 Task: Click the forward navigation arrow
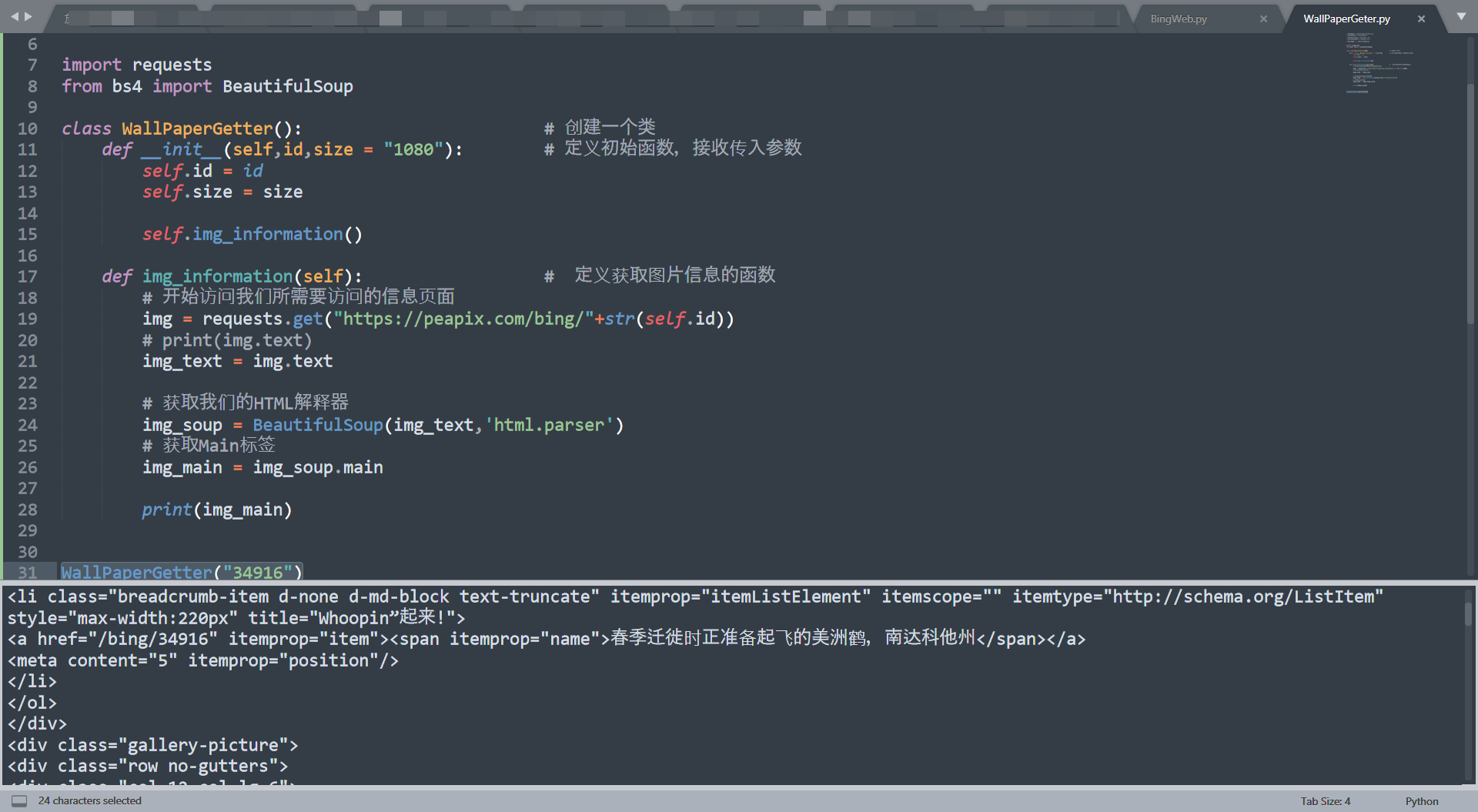pos(29,15)
